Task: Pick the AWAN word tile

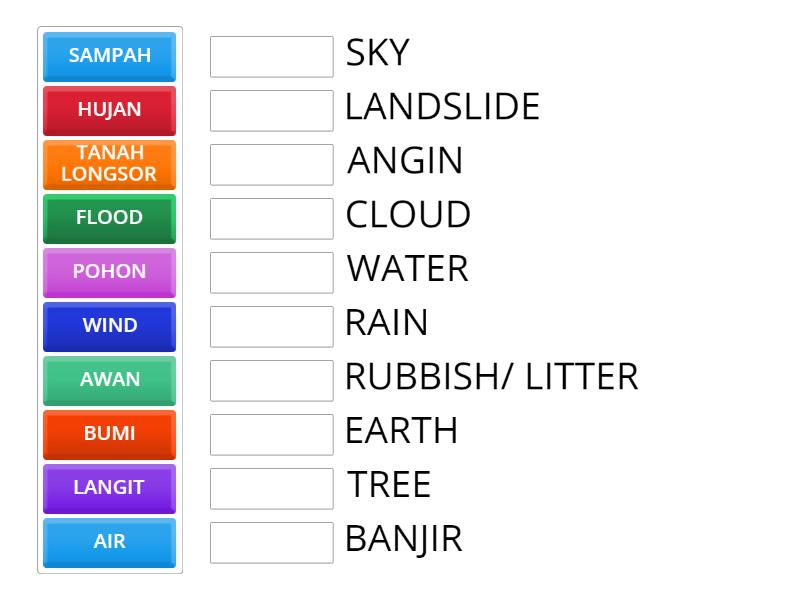Action: [x=109, y=380]
